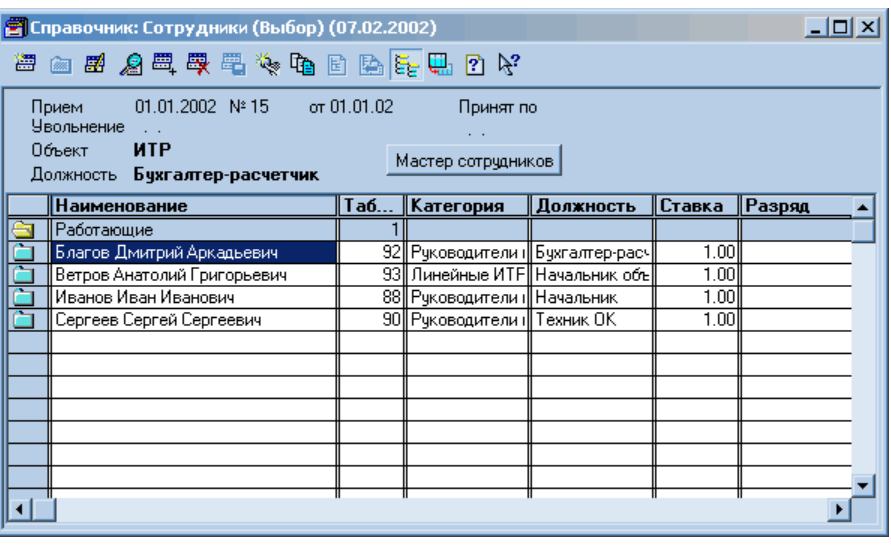Click the two overlapping documents toolbar icon
This screenshot has height=547, width=891.
pyautogui.click(x=302, y=64)
